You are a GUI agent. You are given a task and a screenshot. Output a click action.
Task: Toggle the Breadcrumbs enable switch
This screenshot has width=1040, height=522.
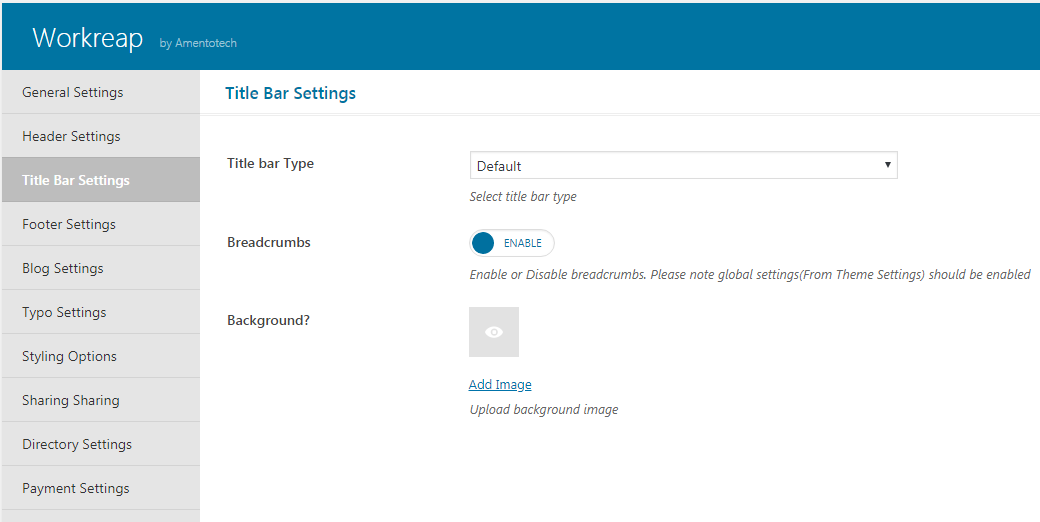tap(511, 243)
